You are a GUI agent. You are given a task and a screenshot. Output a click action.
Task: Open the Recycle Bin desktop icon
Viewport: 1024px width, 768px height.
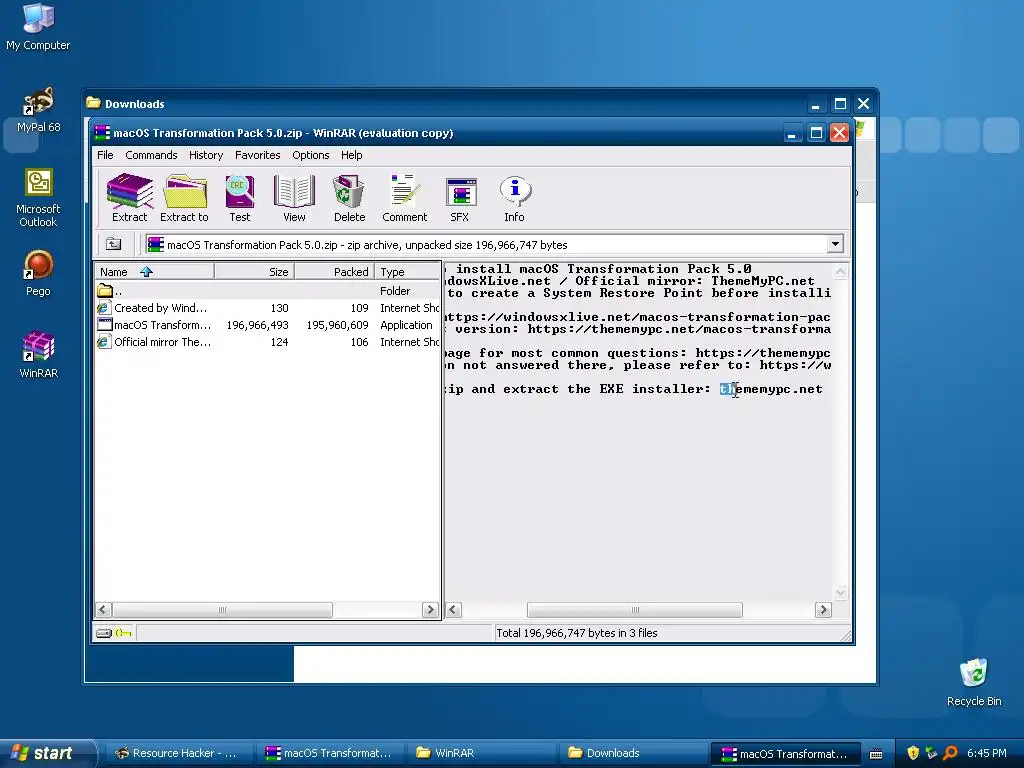(x=974, y=682)
